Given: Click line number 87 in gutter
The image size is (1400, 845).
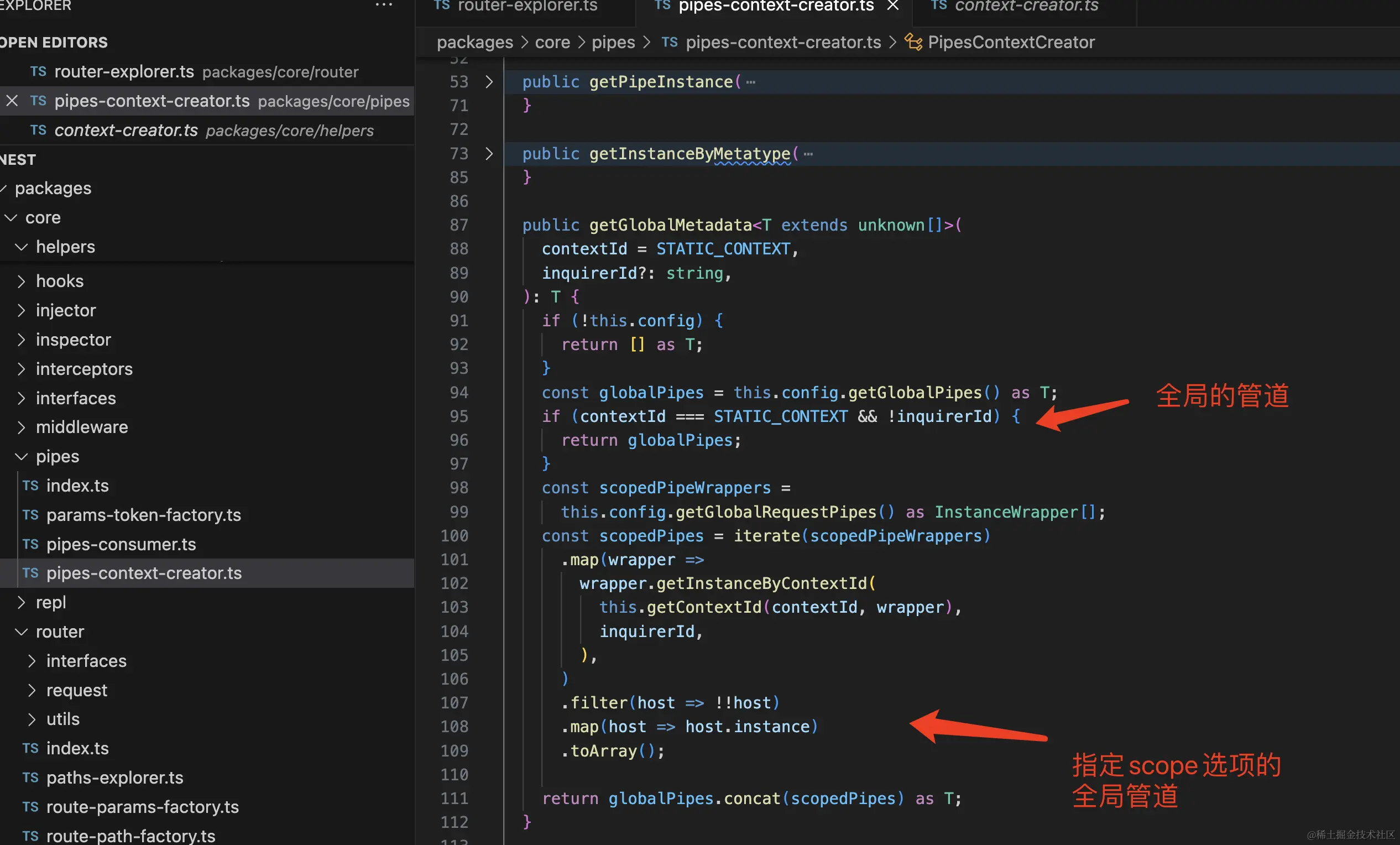Looking at the screenshot, I should 459,225.
